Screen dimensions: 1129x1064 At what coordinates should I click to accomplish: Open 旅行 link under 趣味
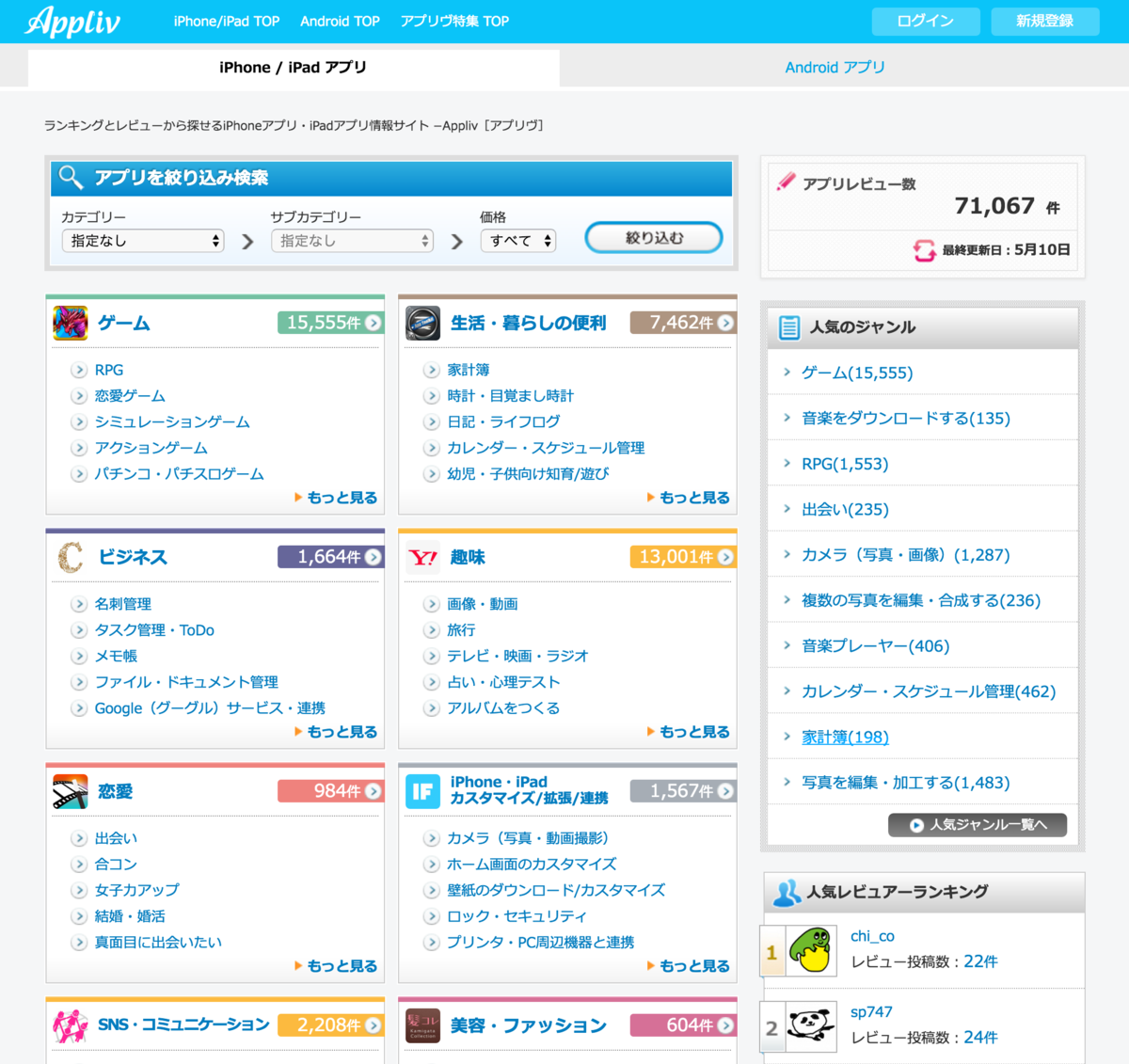461,630
